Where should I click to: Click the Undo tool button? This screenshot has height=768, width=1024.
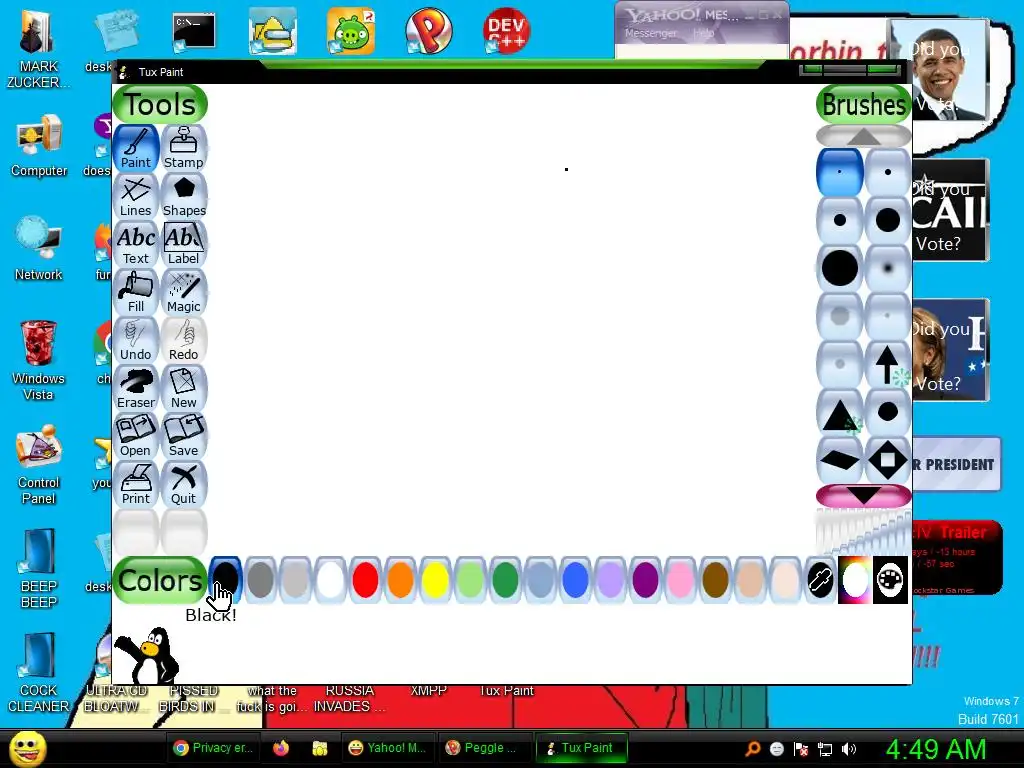(136, 340)
